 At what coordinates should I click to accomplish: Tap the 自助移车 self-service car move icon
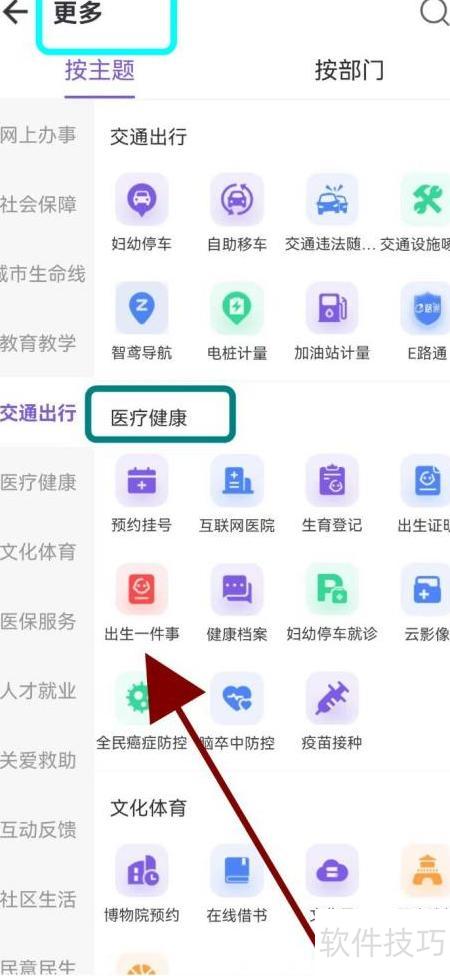coord(237,199)
